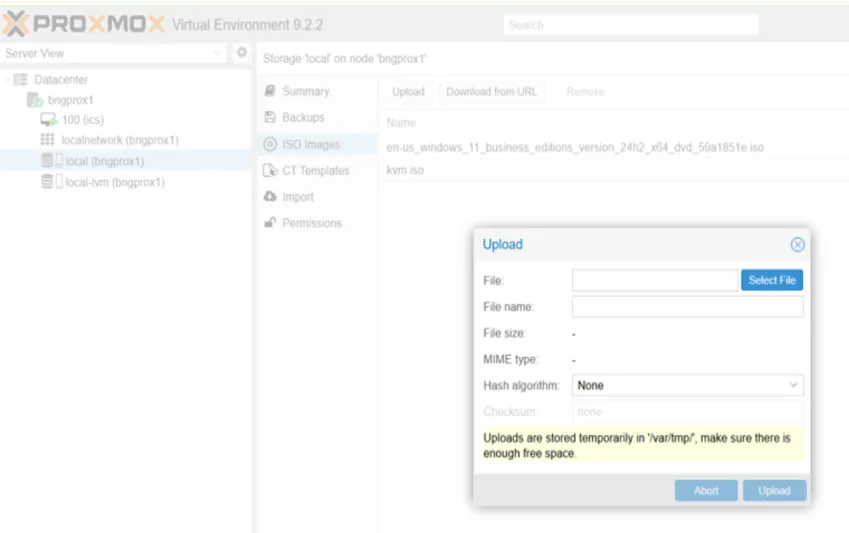Open the Backups tab
849x533 pixels.
(318, 117)
